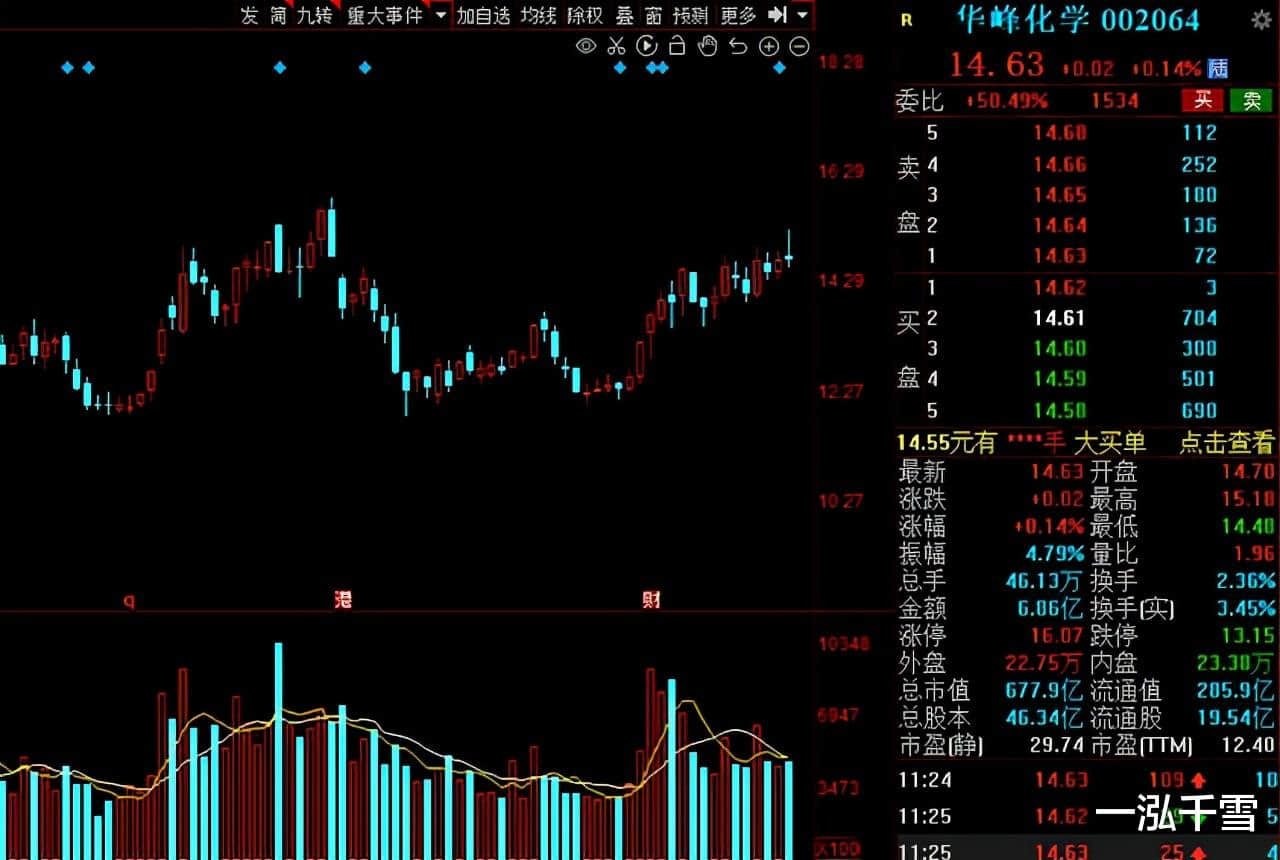This screenshot has width=1280, height=860.
Task: Click the yellow R margin icon
Action: pyautogui.click(x=906, y=20)
